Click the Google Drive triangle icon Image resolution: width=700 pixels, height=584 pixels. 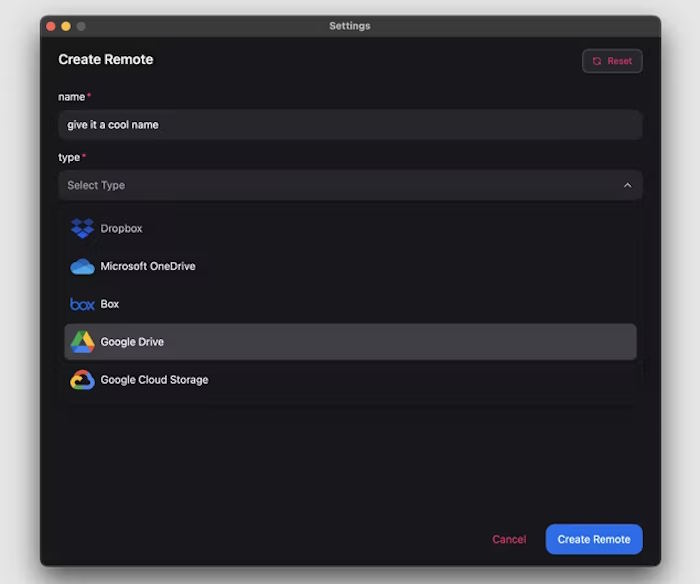pos(82,342)
